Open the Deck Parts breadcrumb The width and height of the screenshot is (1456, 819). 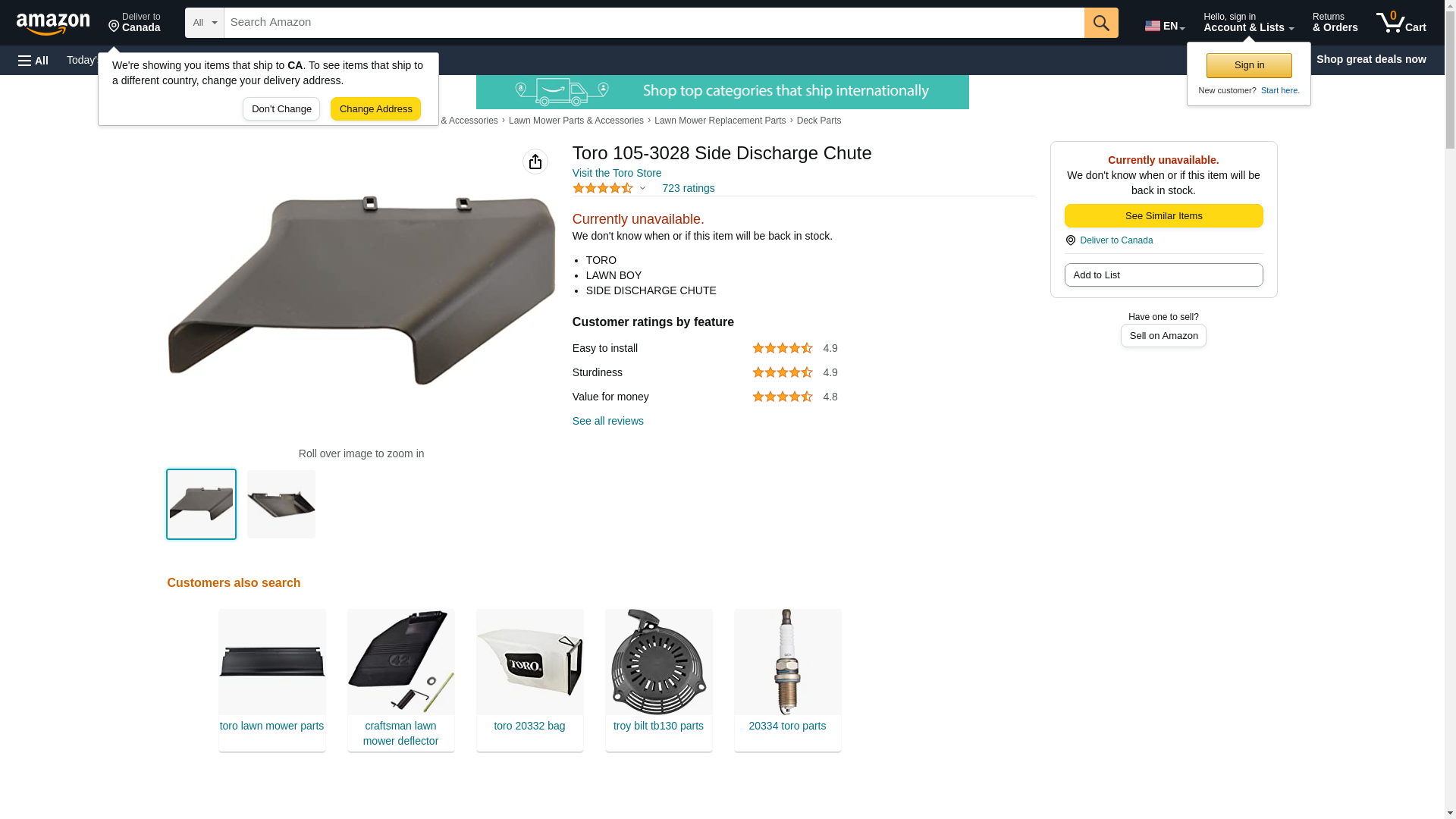click(818, 121)
